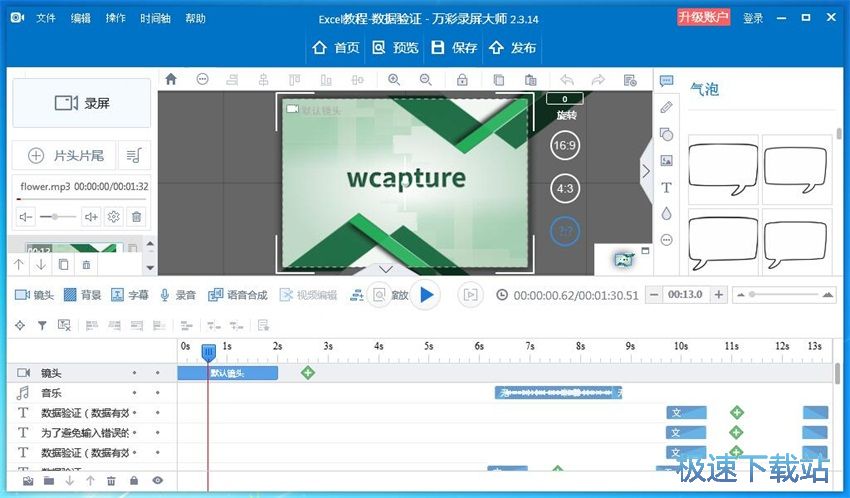Go to 首页 home page

(x=336, y=48)
